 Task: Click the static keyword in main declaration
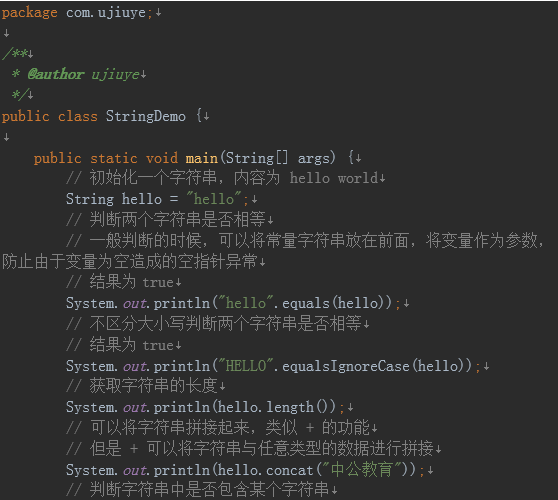point(114,158)
